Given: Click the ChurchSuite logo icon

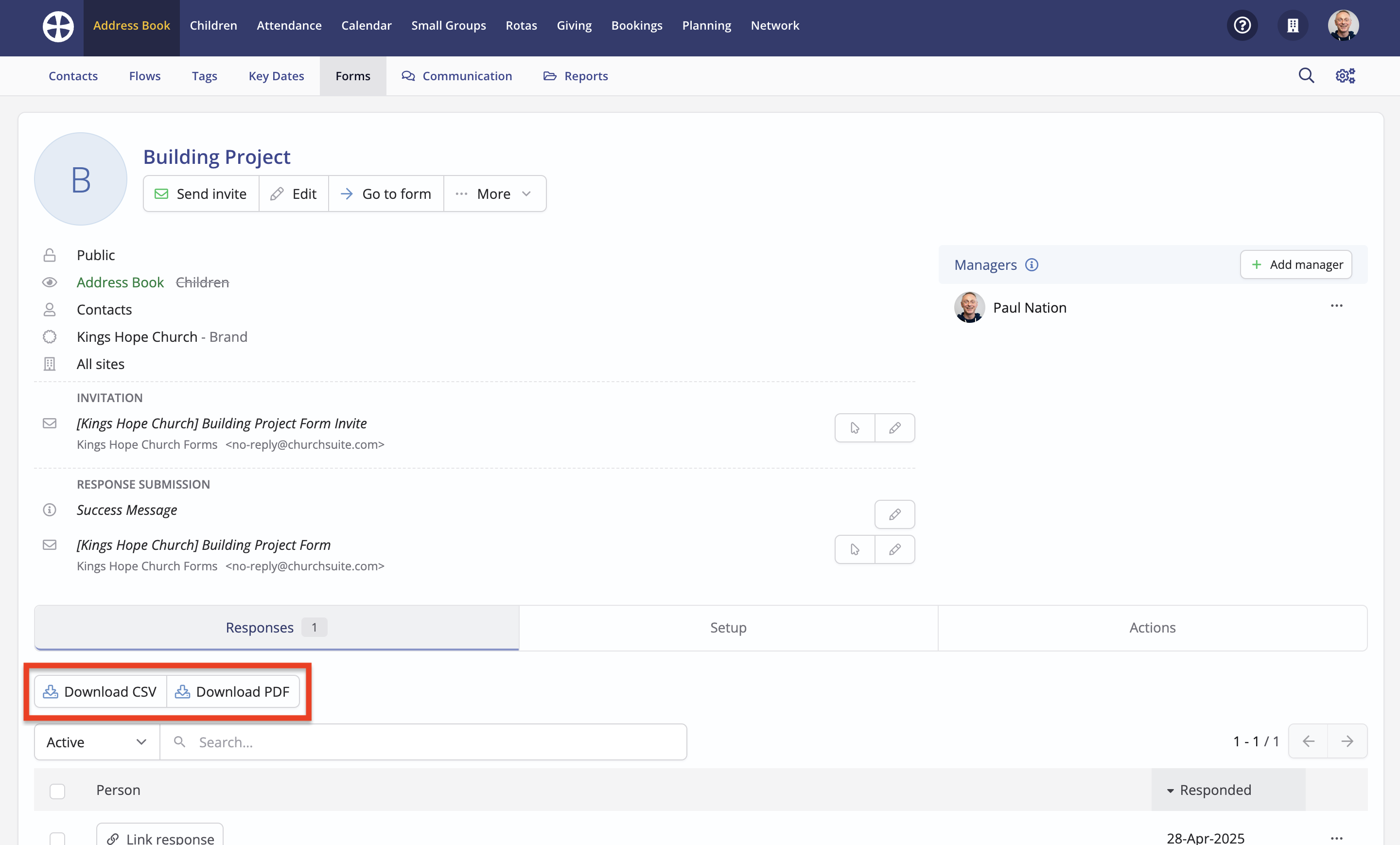Looking at the screenshot, I should click(x=58, y=26).
